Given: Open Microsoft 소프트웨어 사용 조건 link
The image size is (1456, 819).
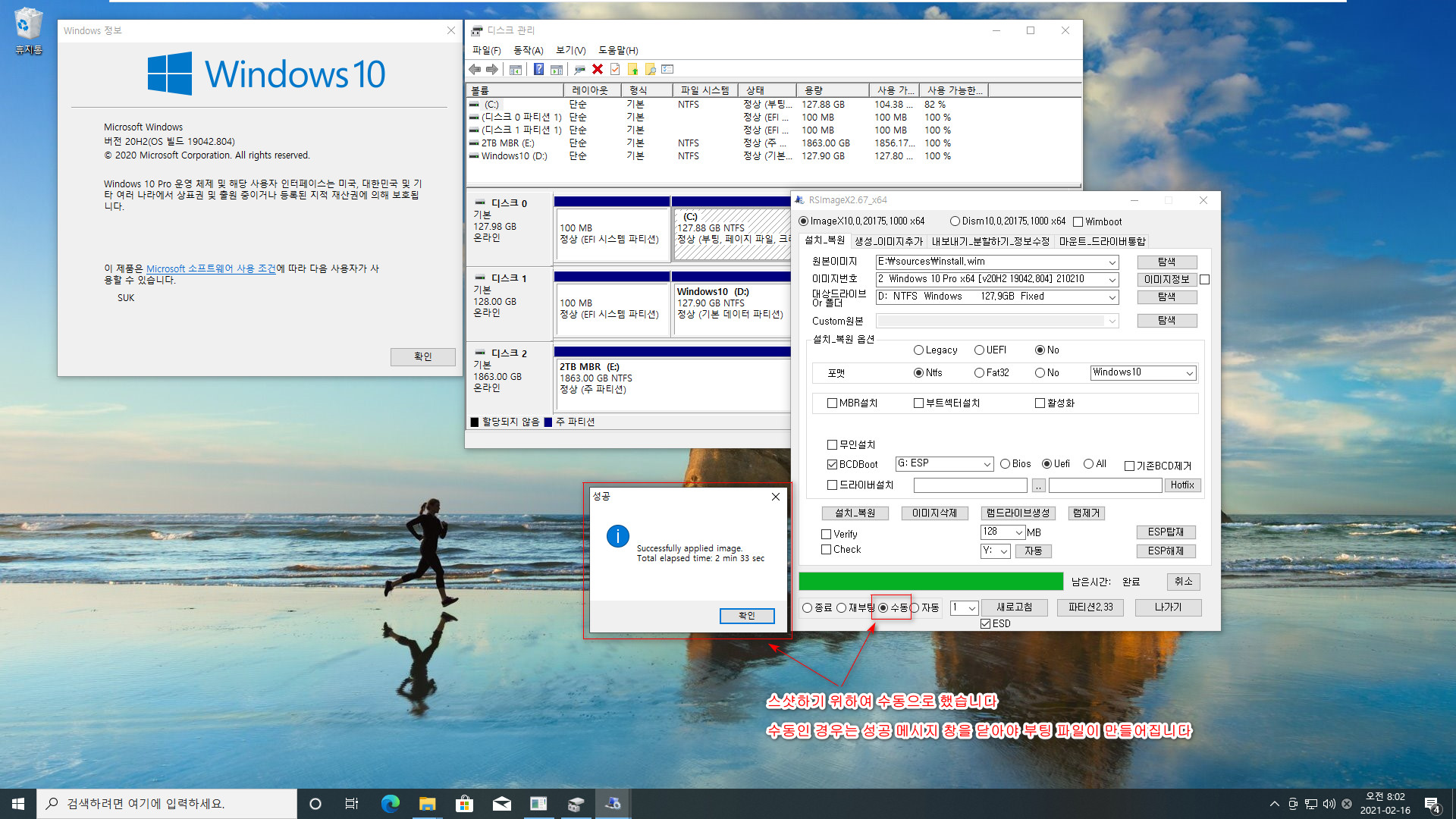Looking at the screenshot, I should (x=211, y=268).
